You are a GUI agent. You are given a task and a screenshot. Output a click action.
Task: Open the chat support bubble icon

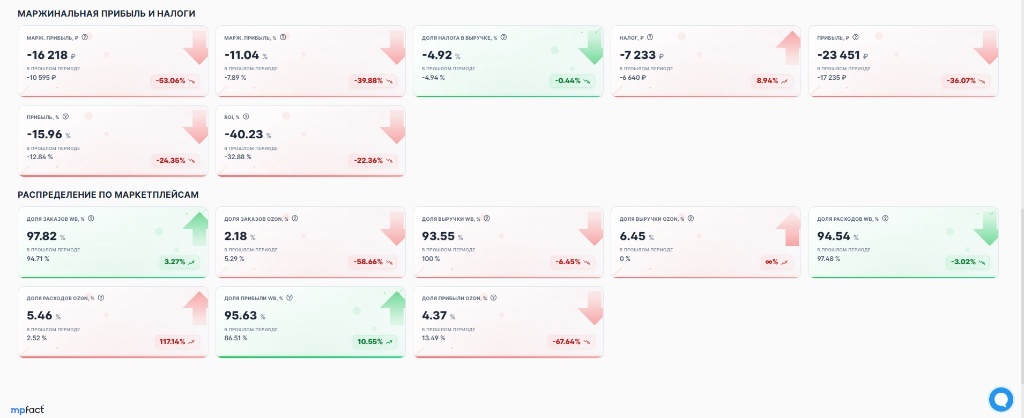1000,398
